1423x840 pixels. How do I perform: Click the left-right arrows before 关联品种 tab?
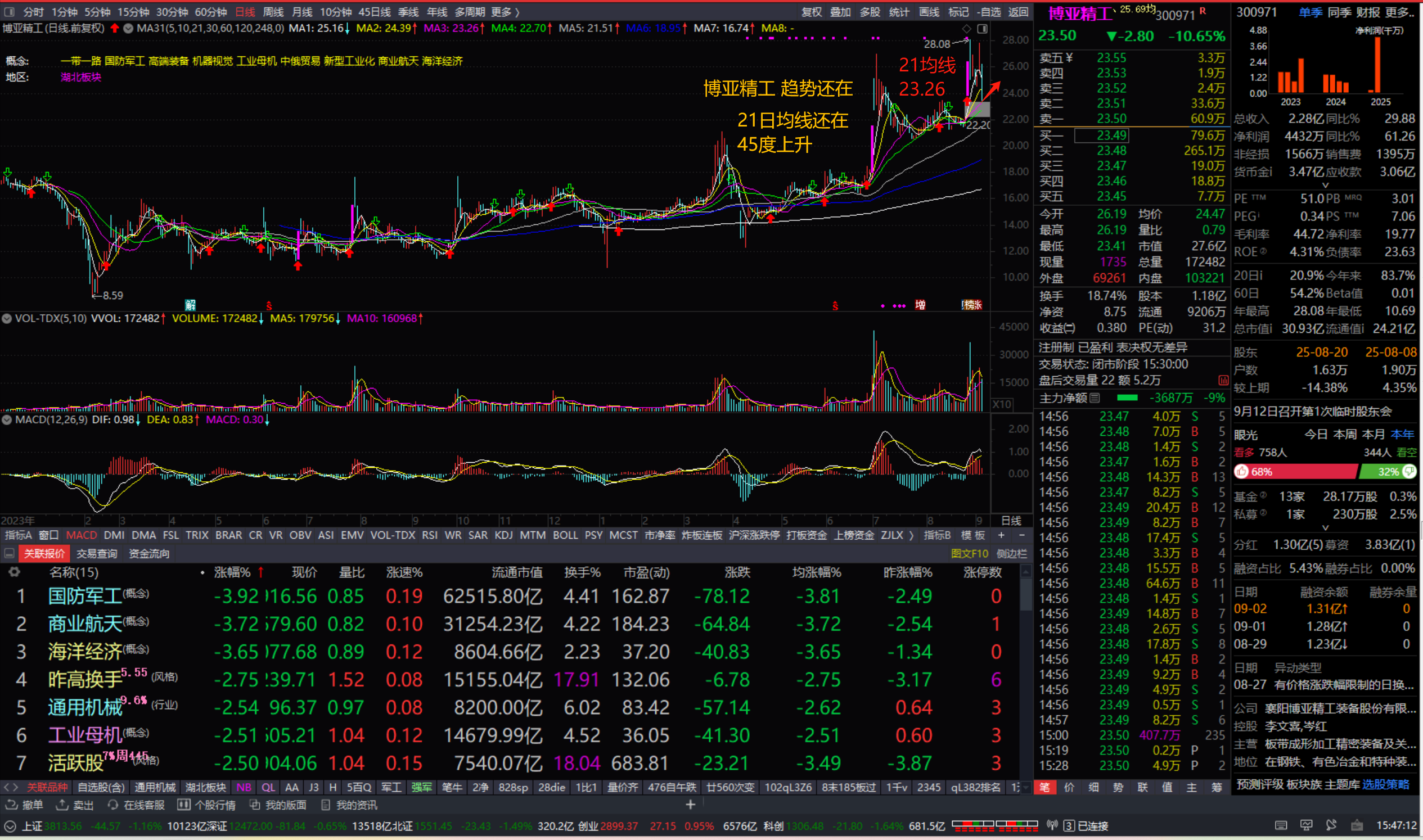point(11,787)
